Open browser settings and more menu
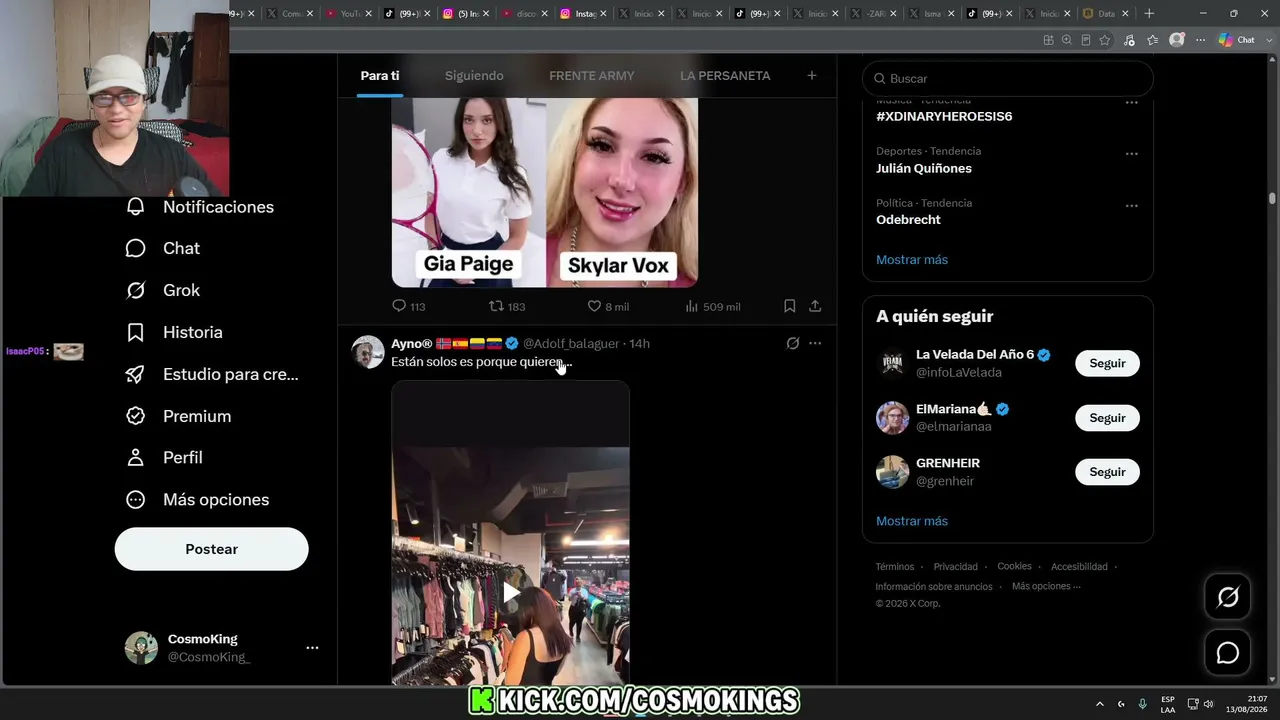Viewport: 1280px width, 720px height. (x=1199, y=40)
